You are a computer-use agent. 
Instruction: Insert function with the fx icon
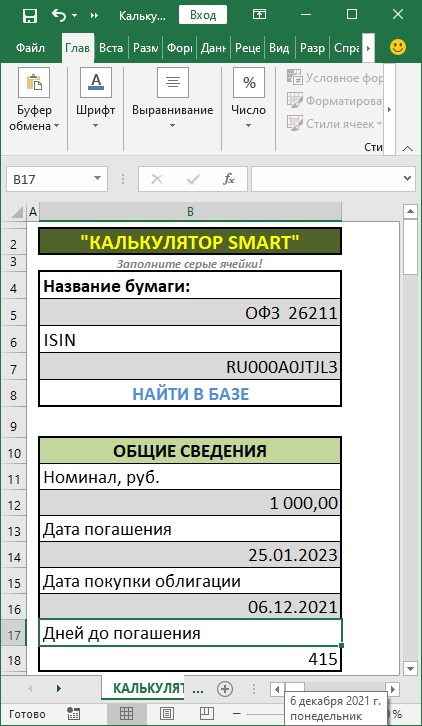click(229, 179)
